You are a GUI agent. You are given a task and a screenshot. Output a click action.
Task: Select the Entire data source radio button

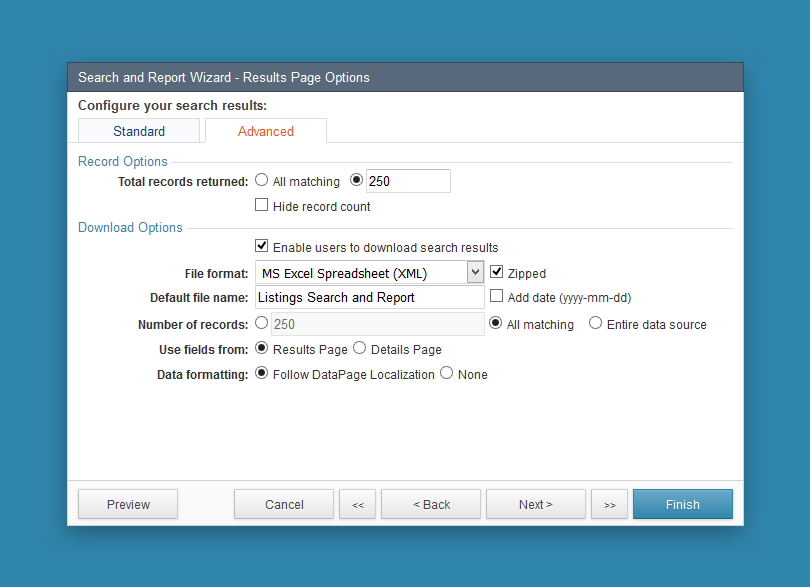point(596,324)
